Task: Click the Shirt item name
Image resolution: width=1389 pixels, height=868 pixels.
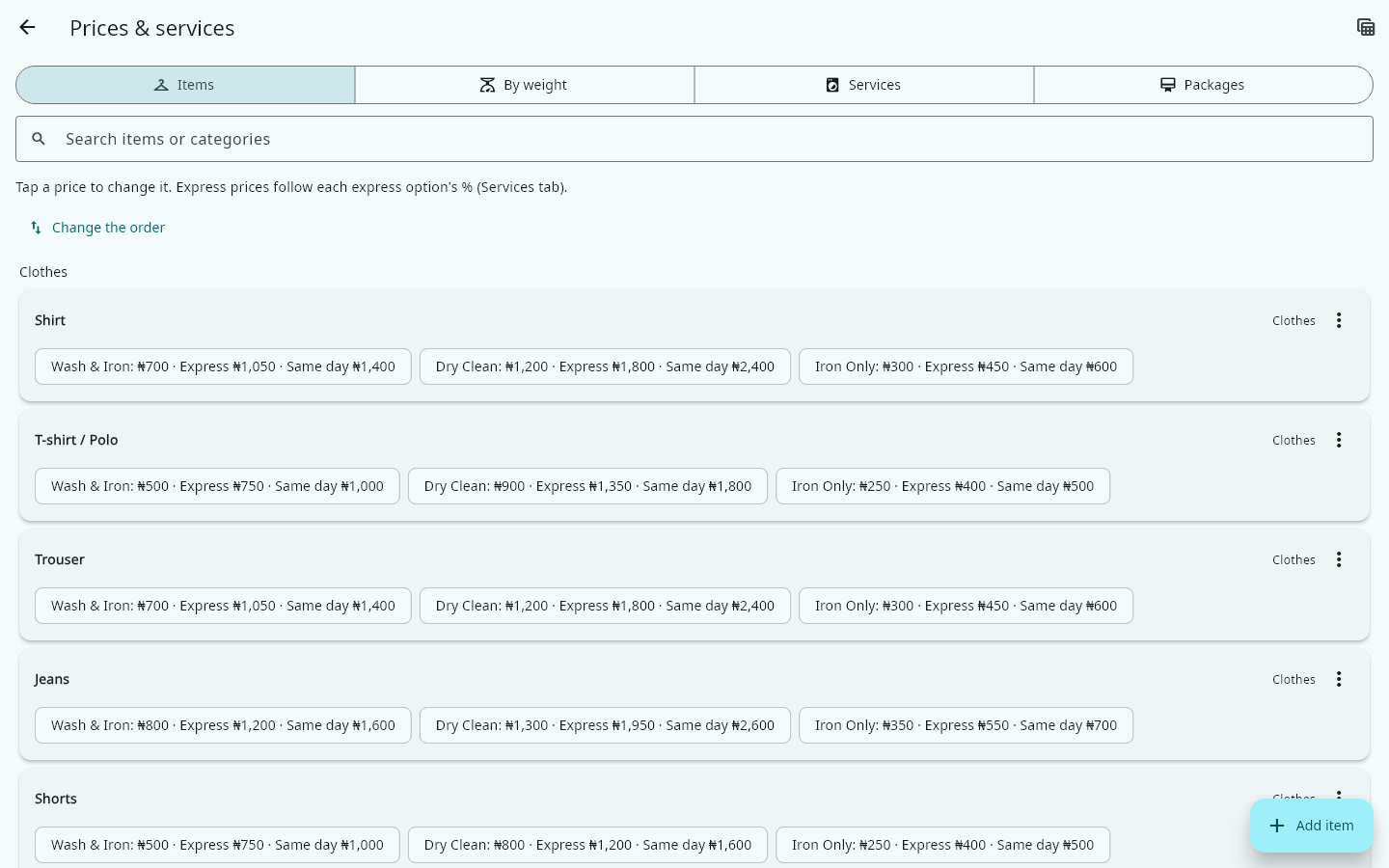Action: tap(50, 320)
